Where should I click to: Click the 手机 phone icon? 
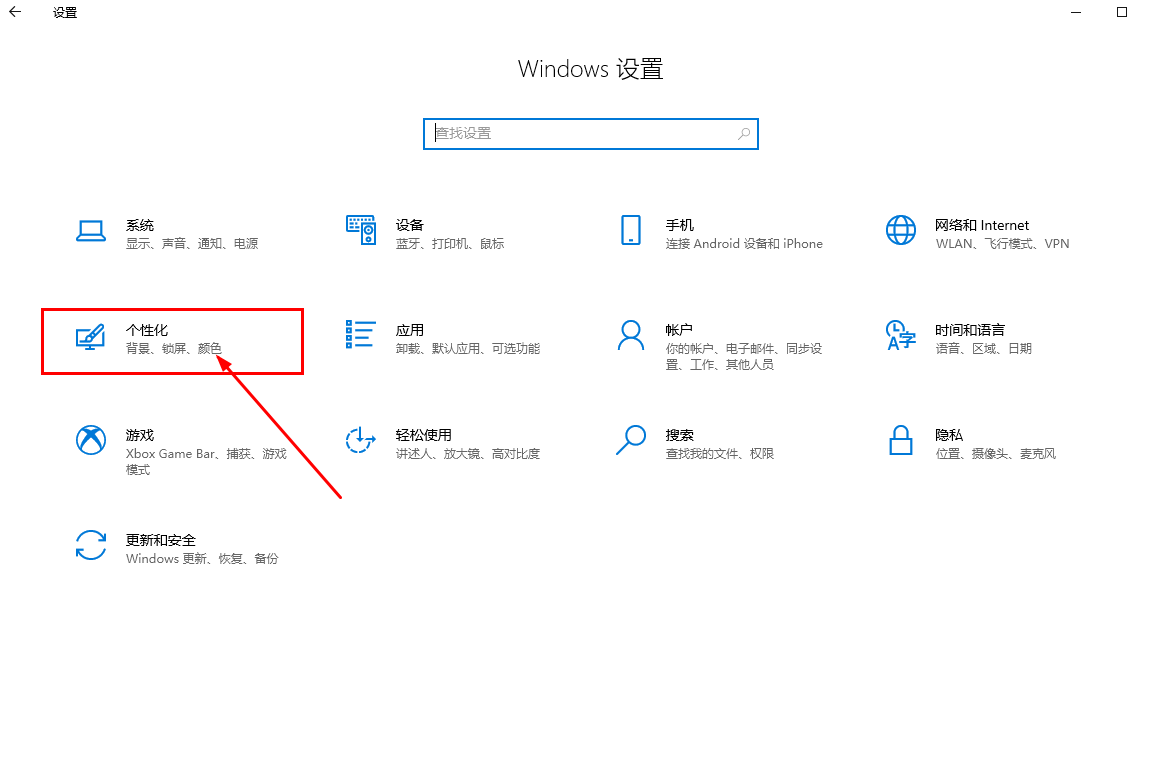(631, 230)
